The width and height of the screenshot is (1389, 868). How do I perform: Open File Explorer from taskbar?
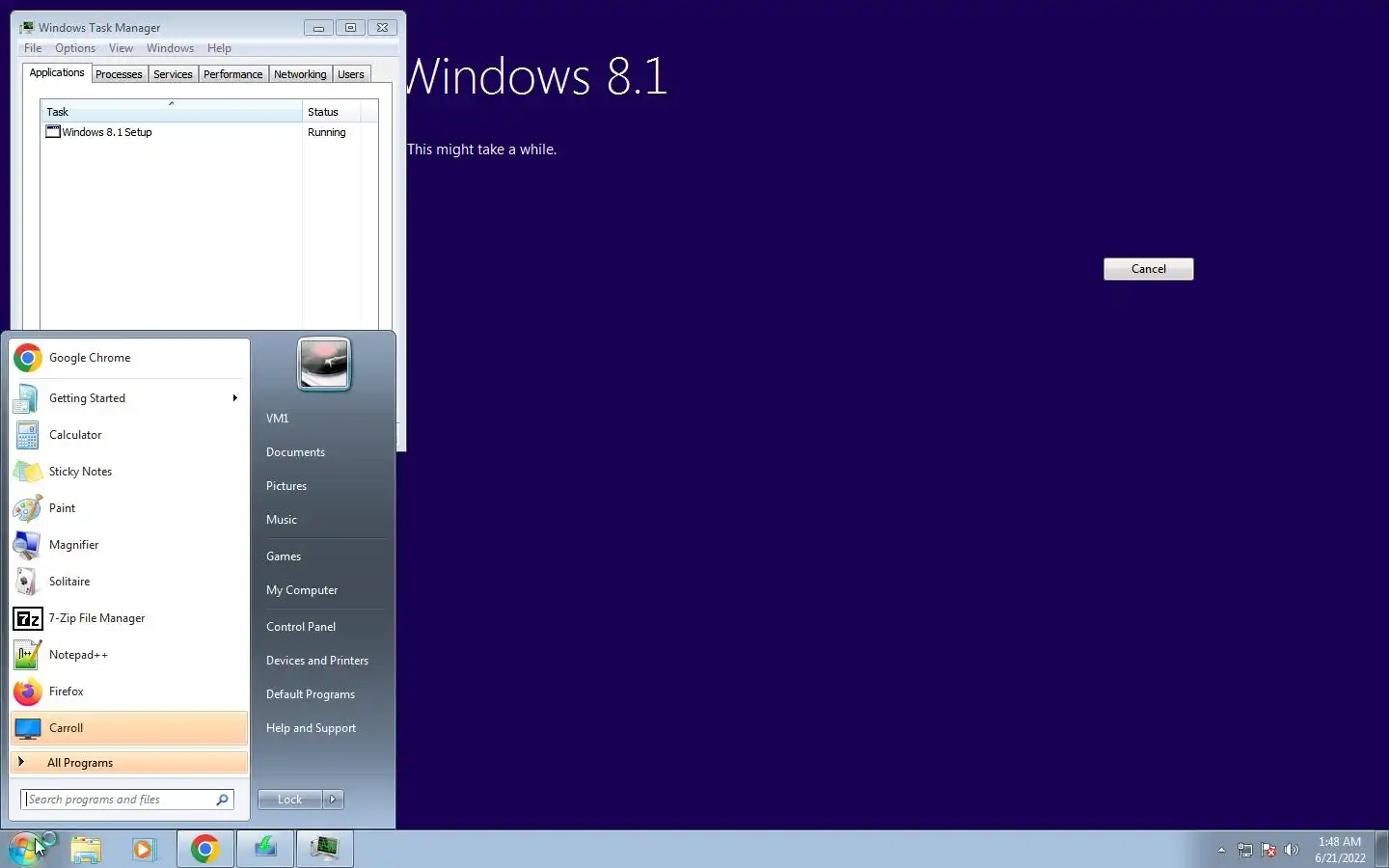[86, 849]
